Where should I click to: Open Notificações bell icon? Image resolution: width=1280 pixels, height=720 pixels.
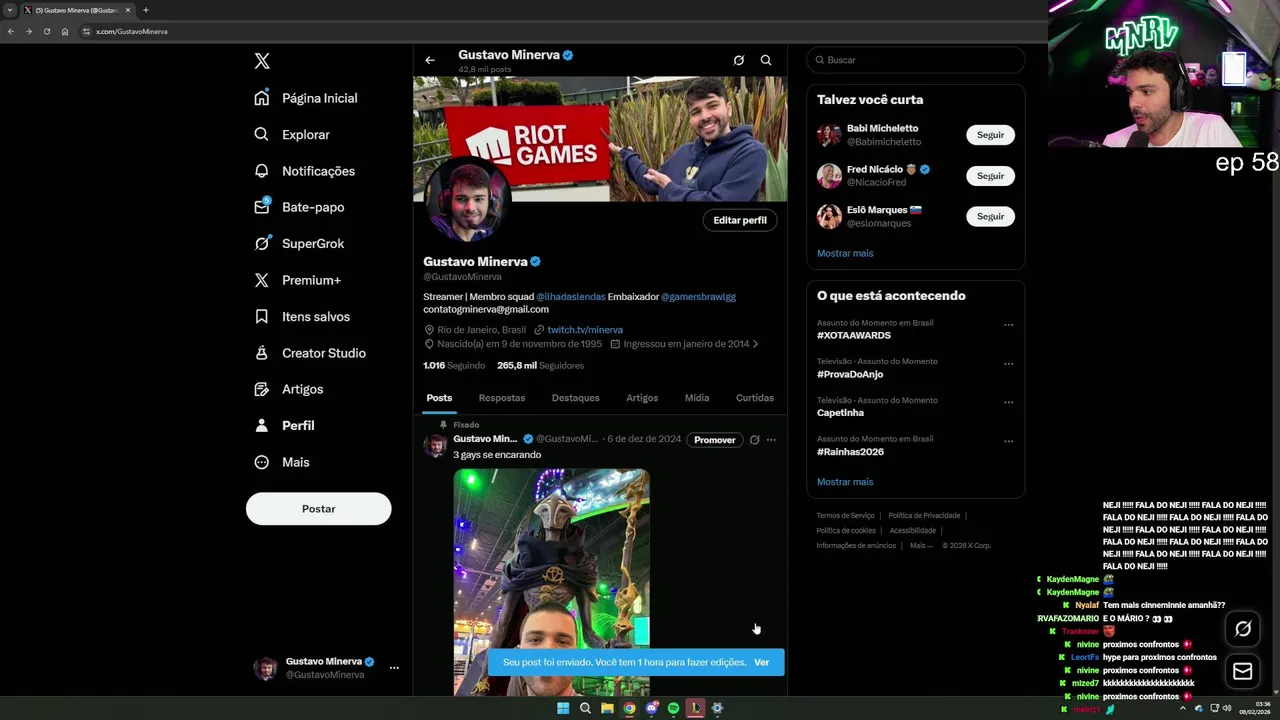click(262, 171)
